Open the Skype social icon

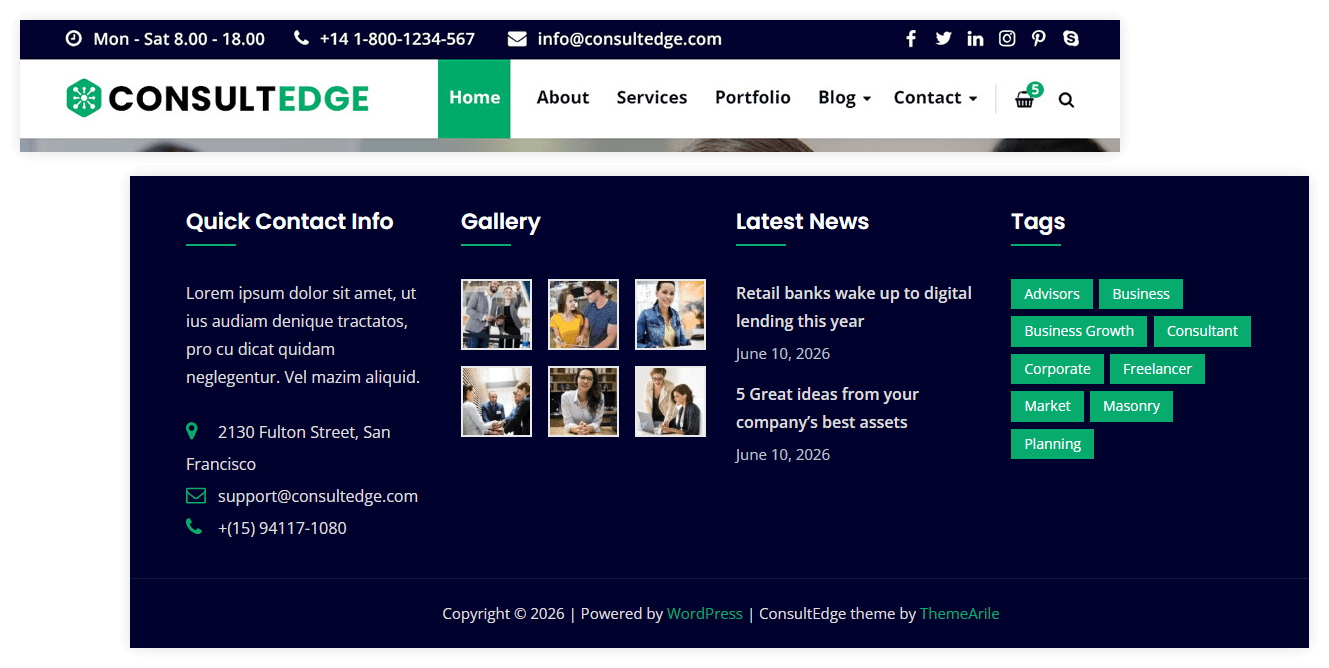click(1071, 39)
